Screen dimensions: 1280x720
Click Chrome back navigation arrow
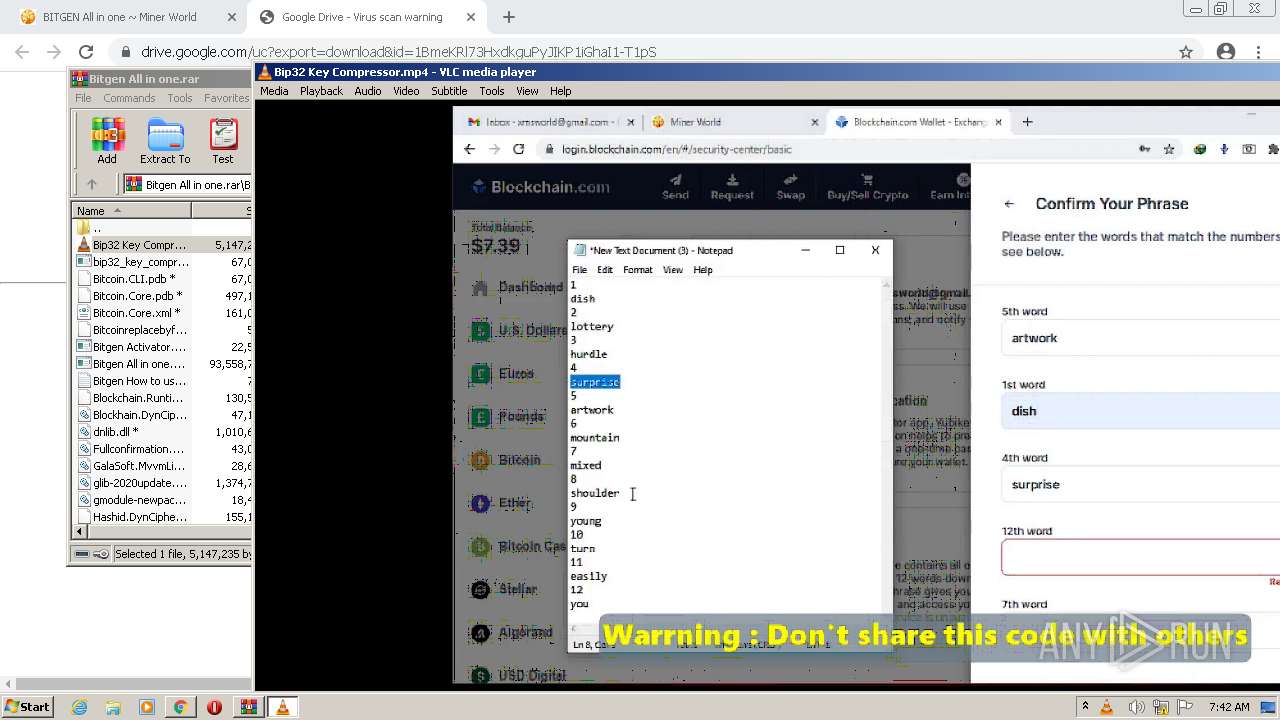22,52
